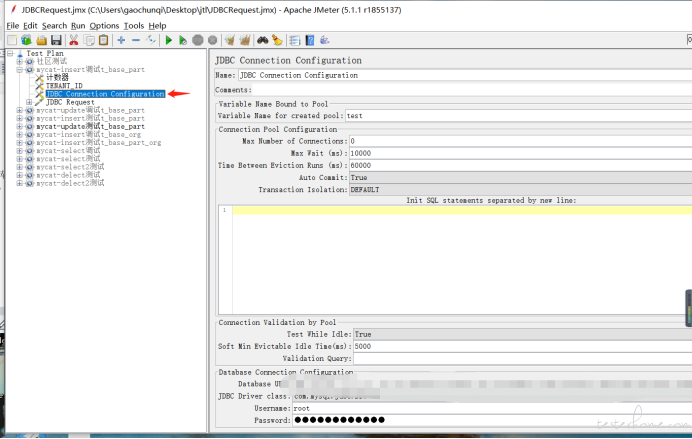Select the mycat-delect测试 thread group
This screenshot has width=692, height=439.
tap(68, 175)
